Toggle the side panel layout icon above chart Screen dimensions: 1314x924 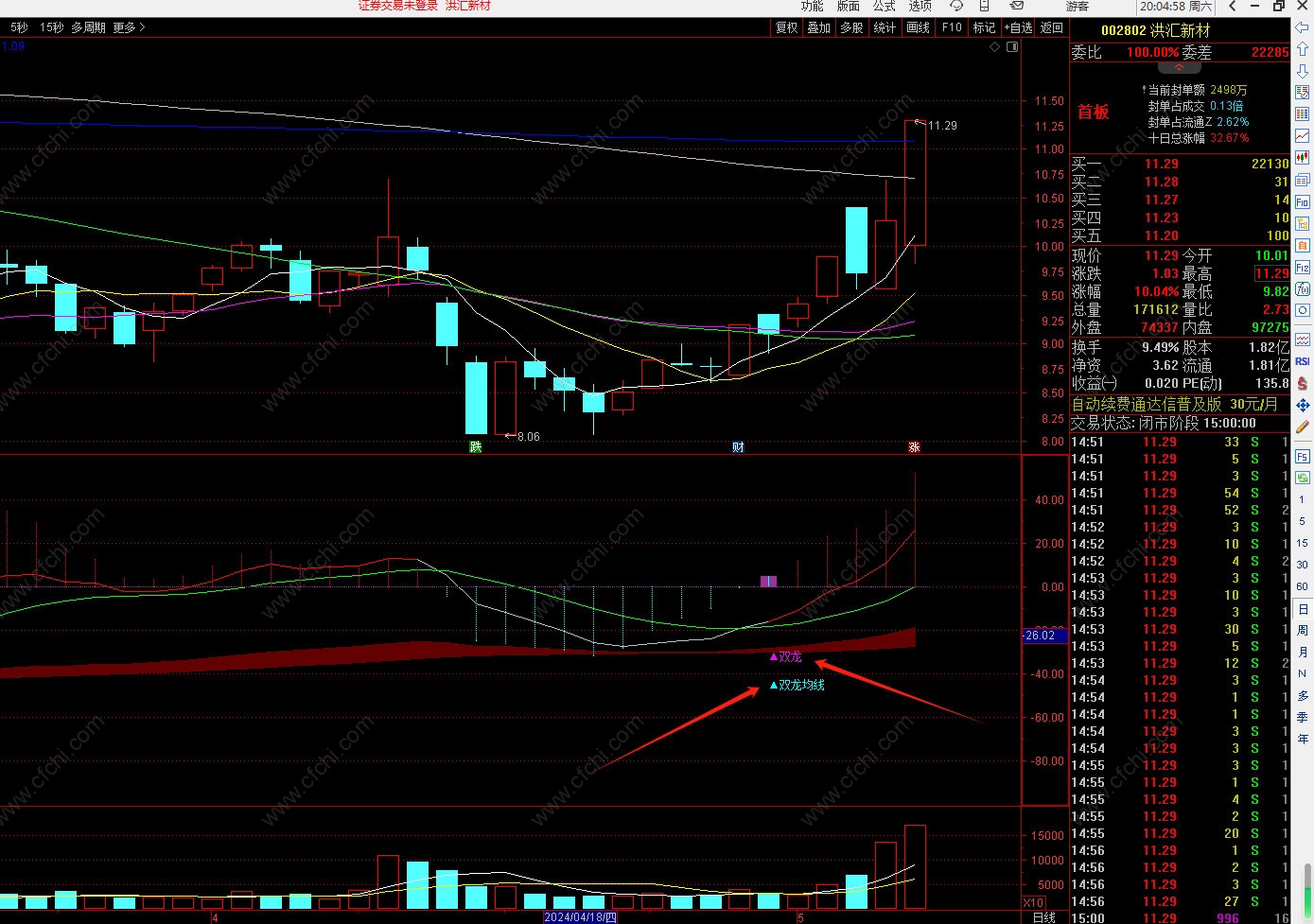click(x=1012, y=46)
